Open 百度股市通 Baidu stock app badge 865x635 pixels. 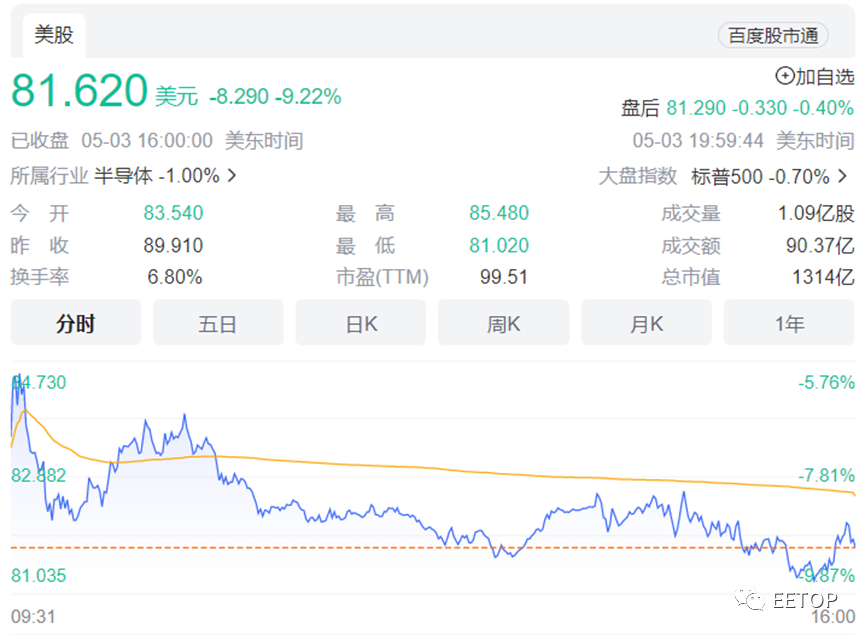coord(772,36)
